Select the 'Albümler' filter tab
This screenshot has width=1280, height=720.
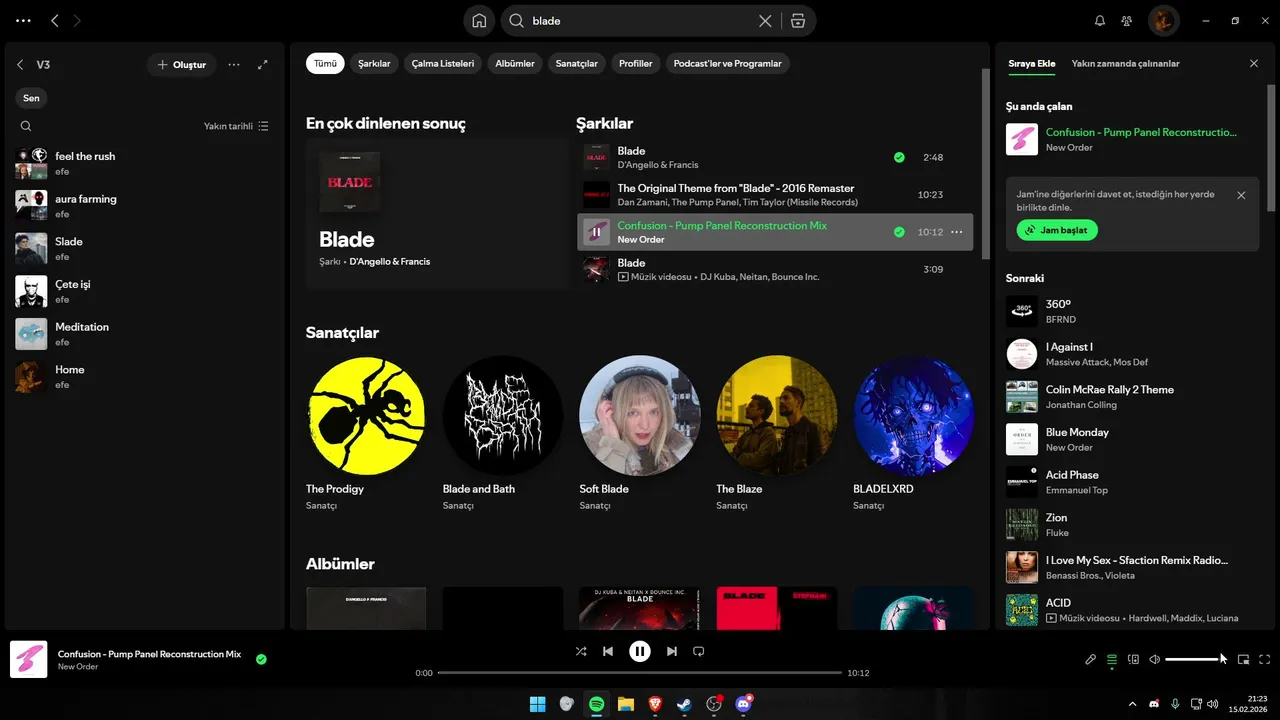(515, 63)
